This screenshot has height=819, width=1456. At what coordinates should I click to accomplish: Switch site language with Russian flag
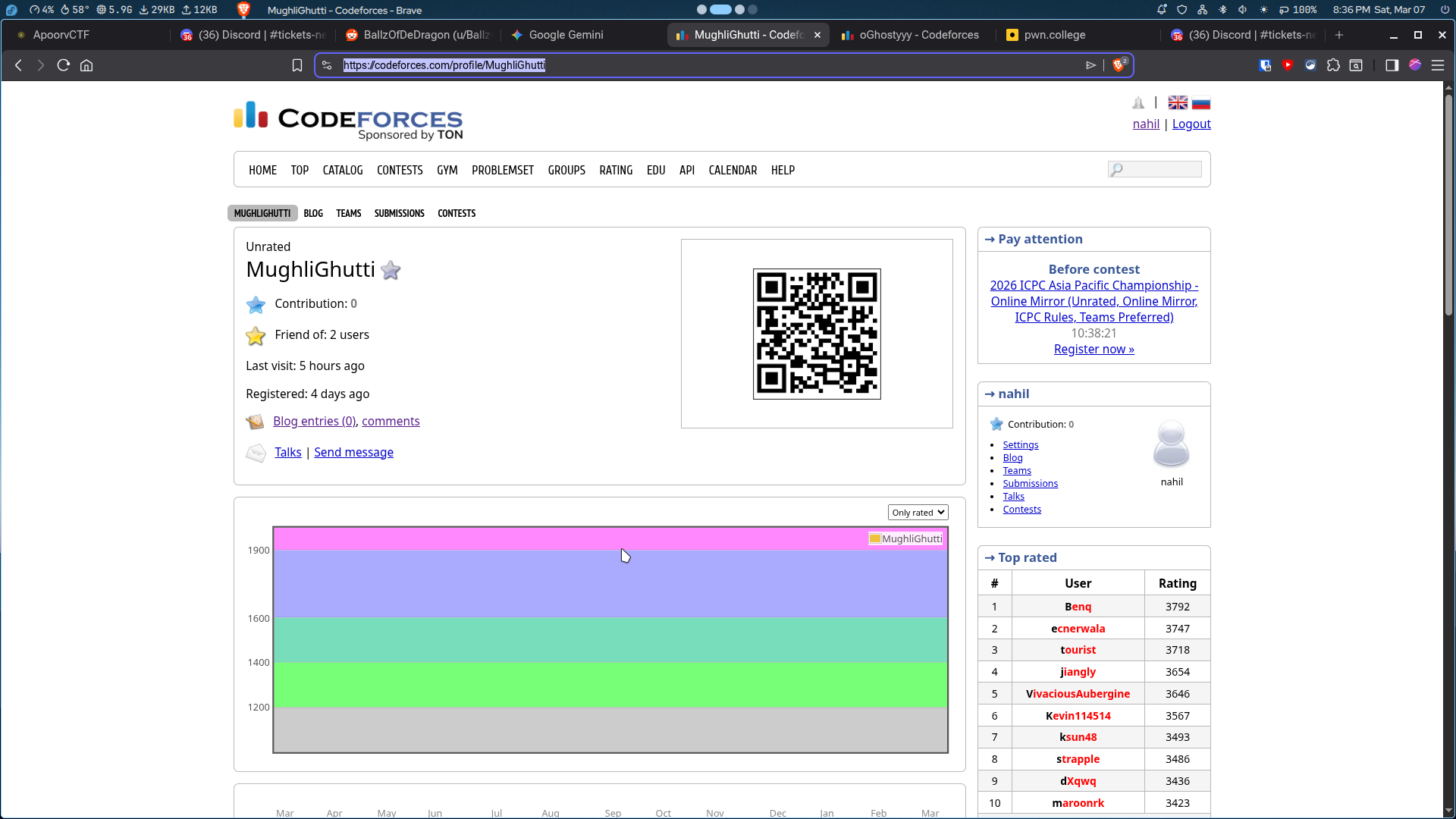1201,103
